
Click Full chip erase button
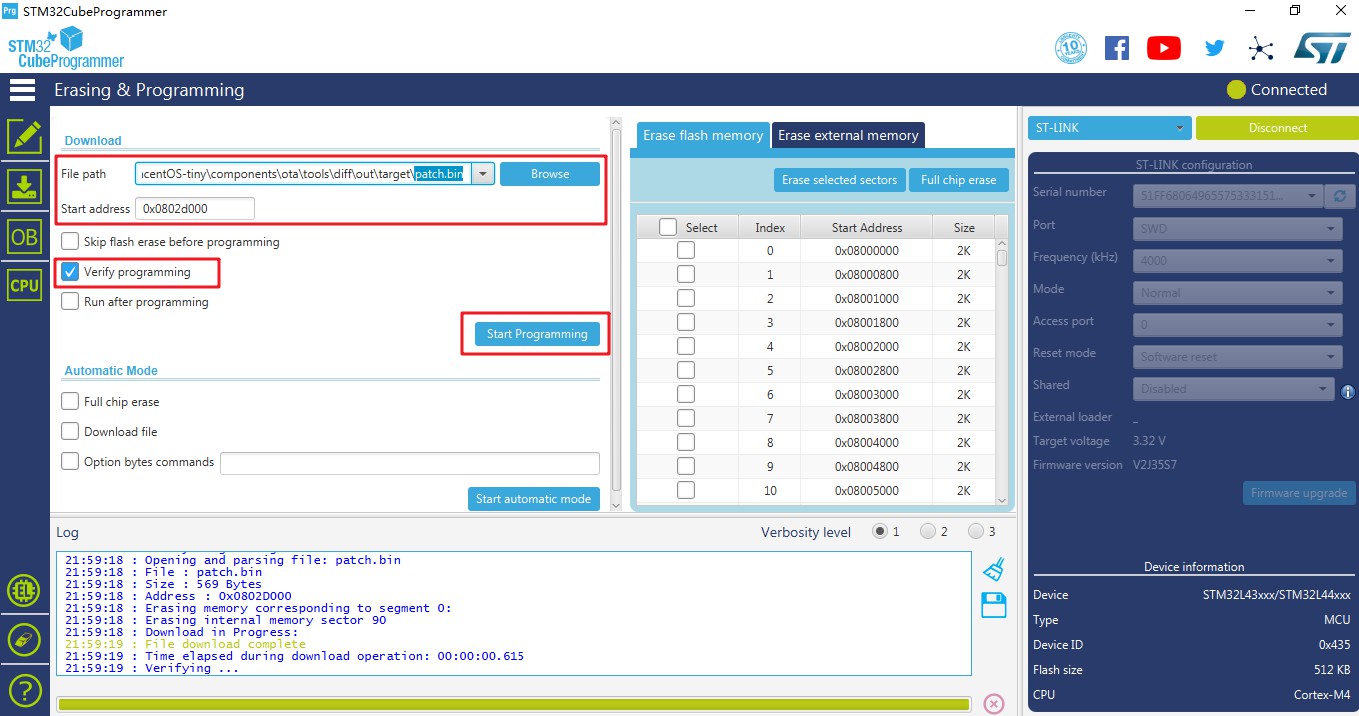click(x=958, y=180)
